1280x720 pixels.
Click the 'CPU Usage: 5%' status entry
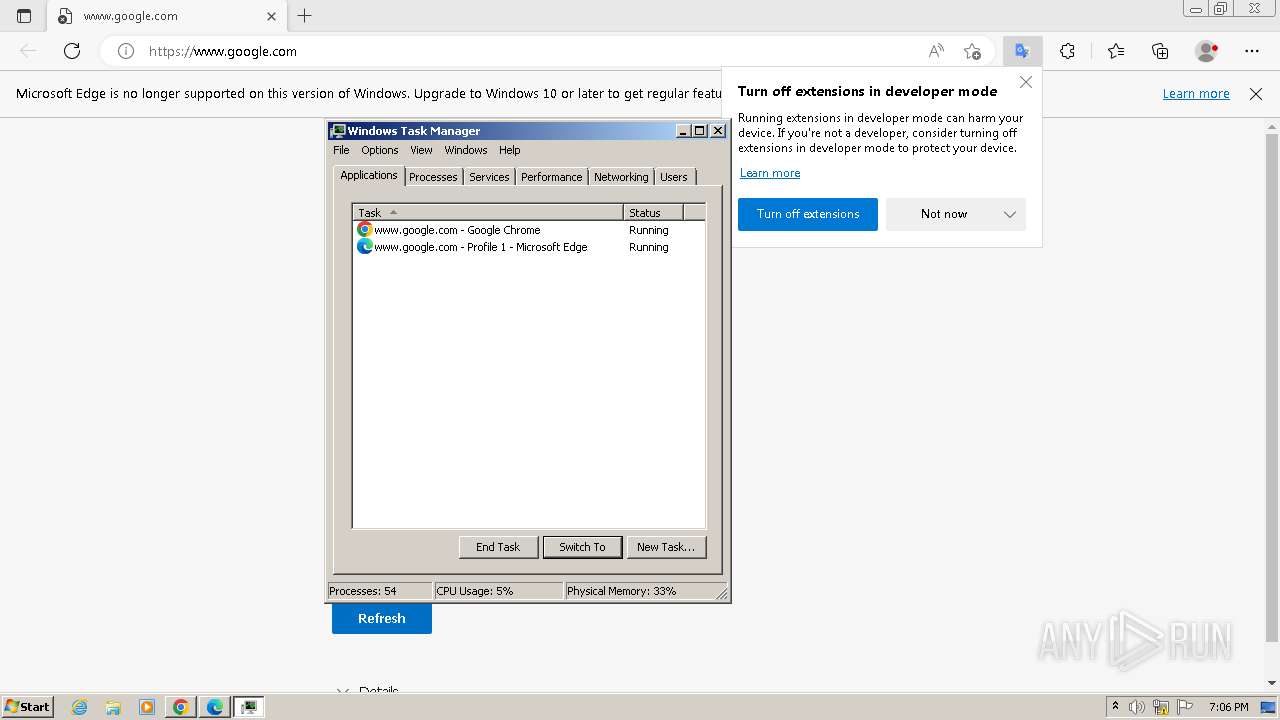[499, 591]
